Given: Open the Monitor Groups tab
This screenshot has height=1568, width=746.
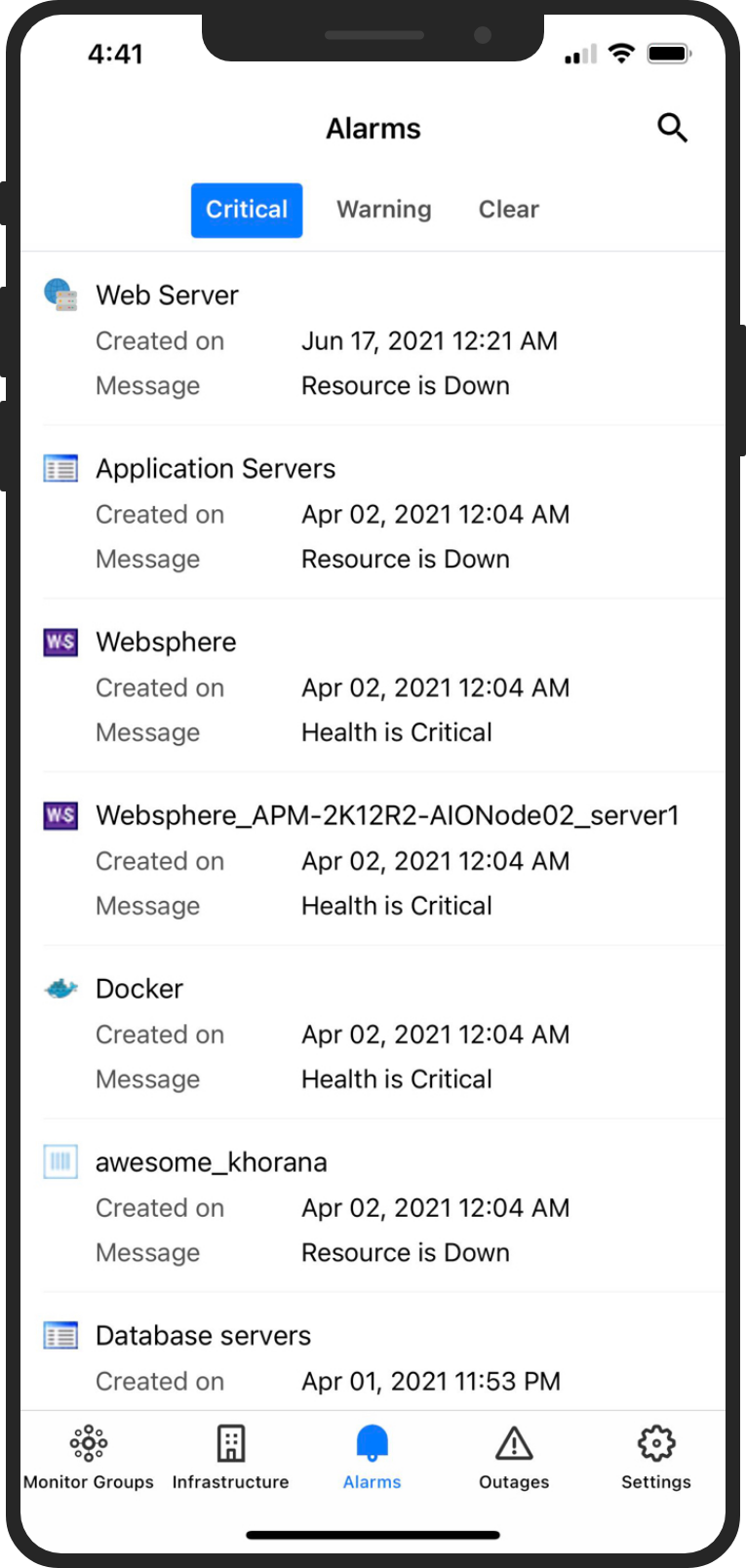Looking at the screenshot, I should [x=89, y=1457].
